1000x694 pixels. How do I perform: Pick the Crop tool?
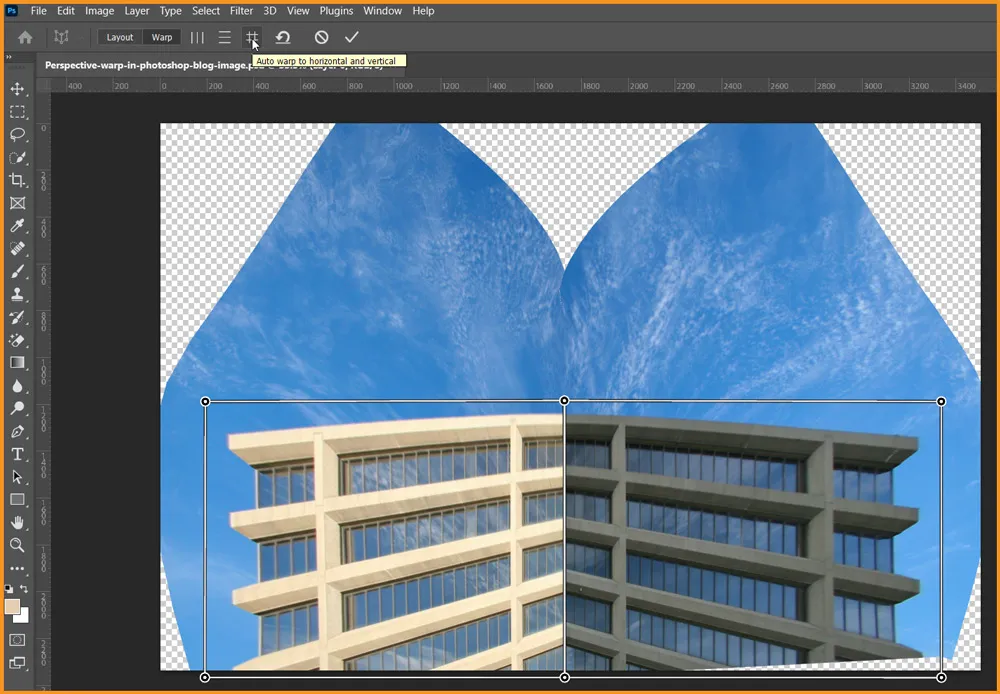[x=17, y=180]
